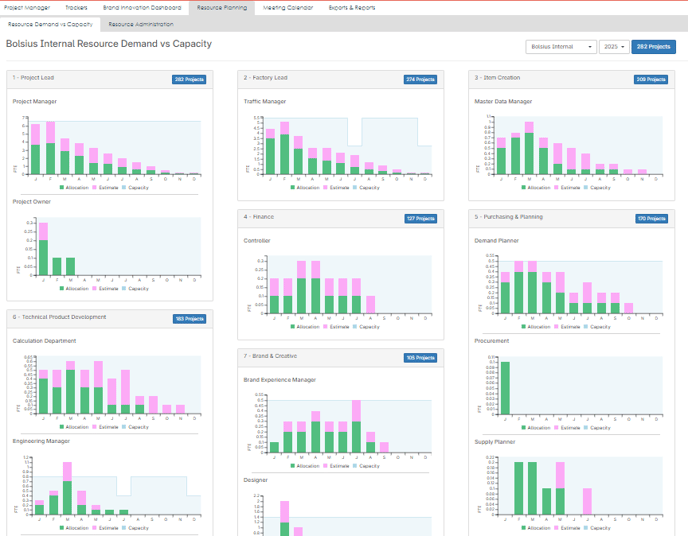Click March bar in Engineering Manager chart
The height and width of the screenshot is (536, 688).
pos(67,488)
